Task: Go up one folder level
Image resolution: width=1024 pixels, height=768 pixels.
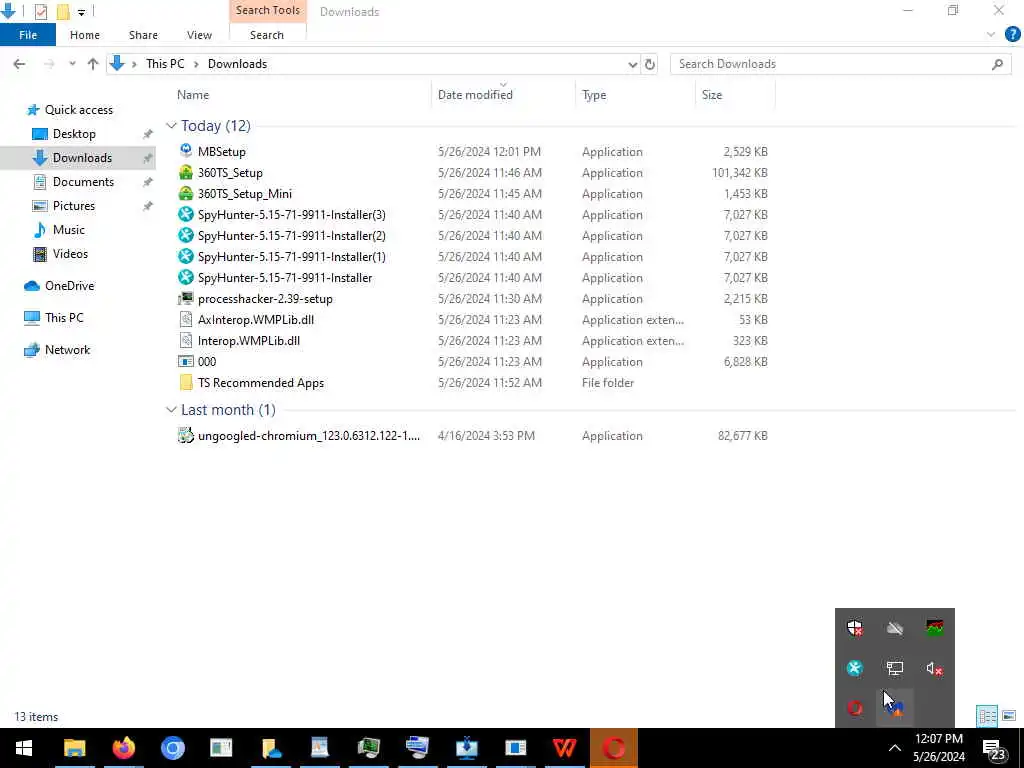Action: 93,64
